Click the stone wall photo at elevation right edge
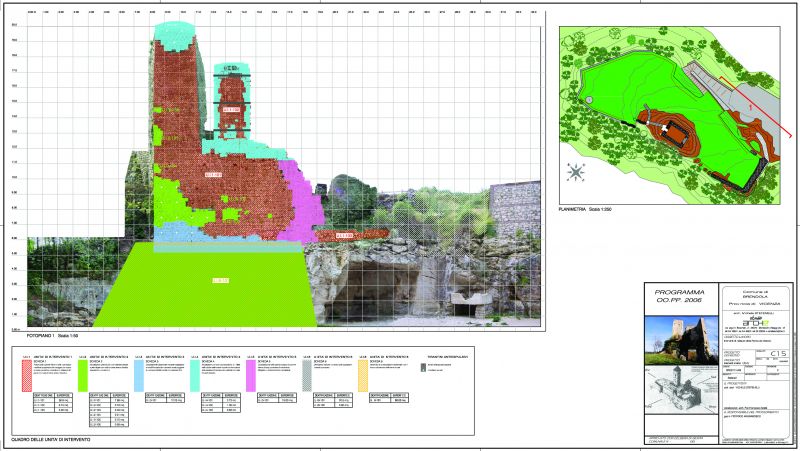 click(515, 209)
